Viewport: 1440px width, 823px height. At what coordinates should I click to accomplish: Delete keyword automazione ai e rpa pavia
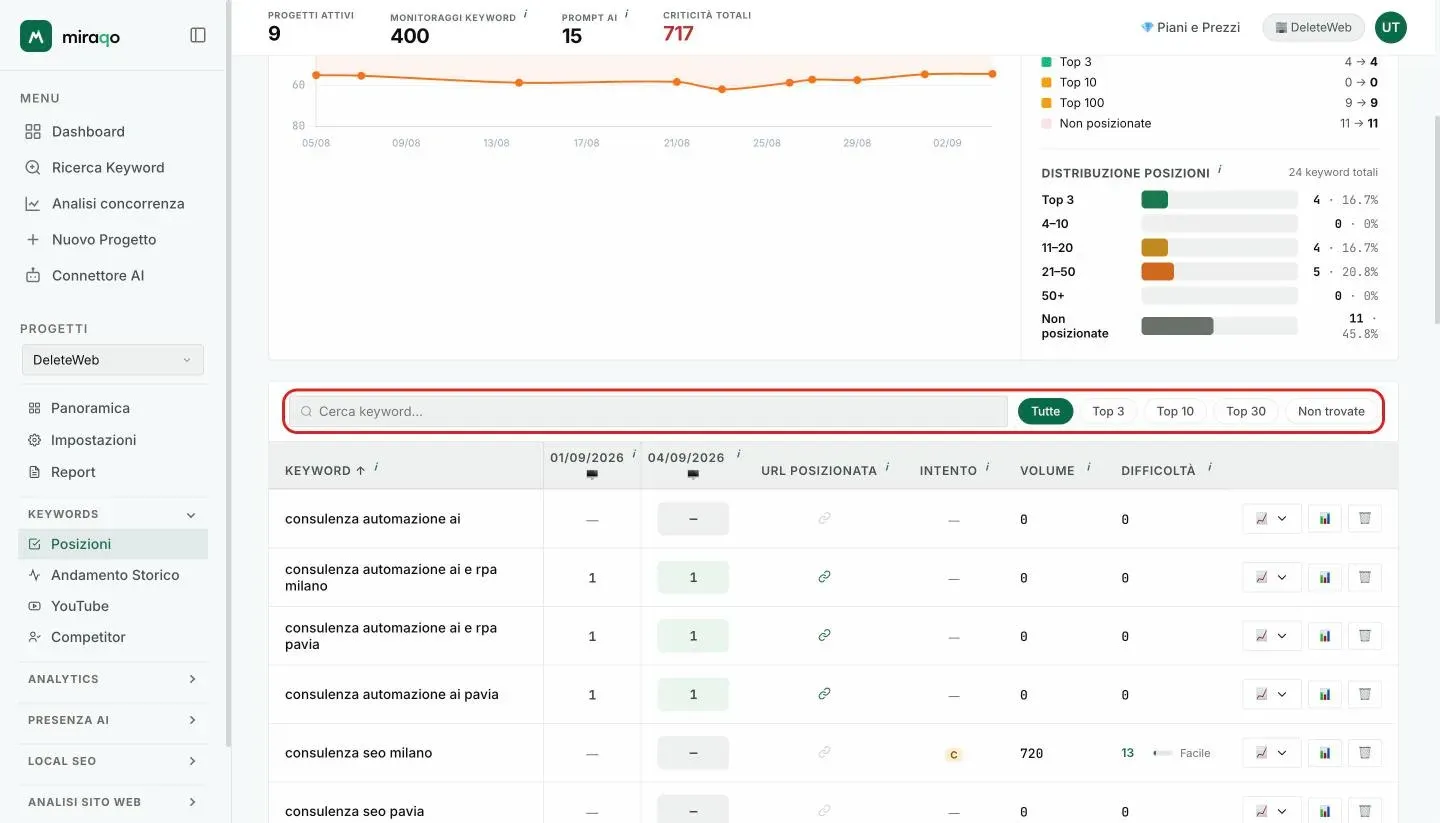(x=1365, y=636)
